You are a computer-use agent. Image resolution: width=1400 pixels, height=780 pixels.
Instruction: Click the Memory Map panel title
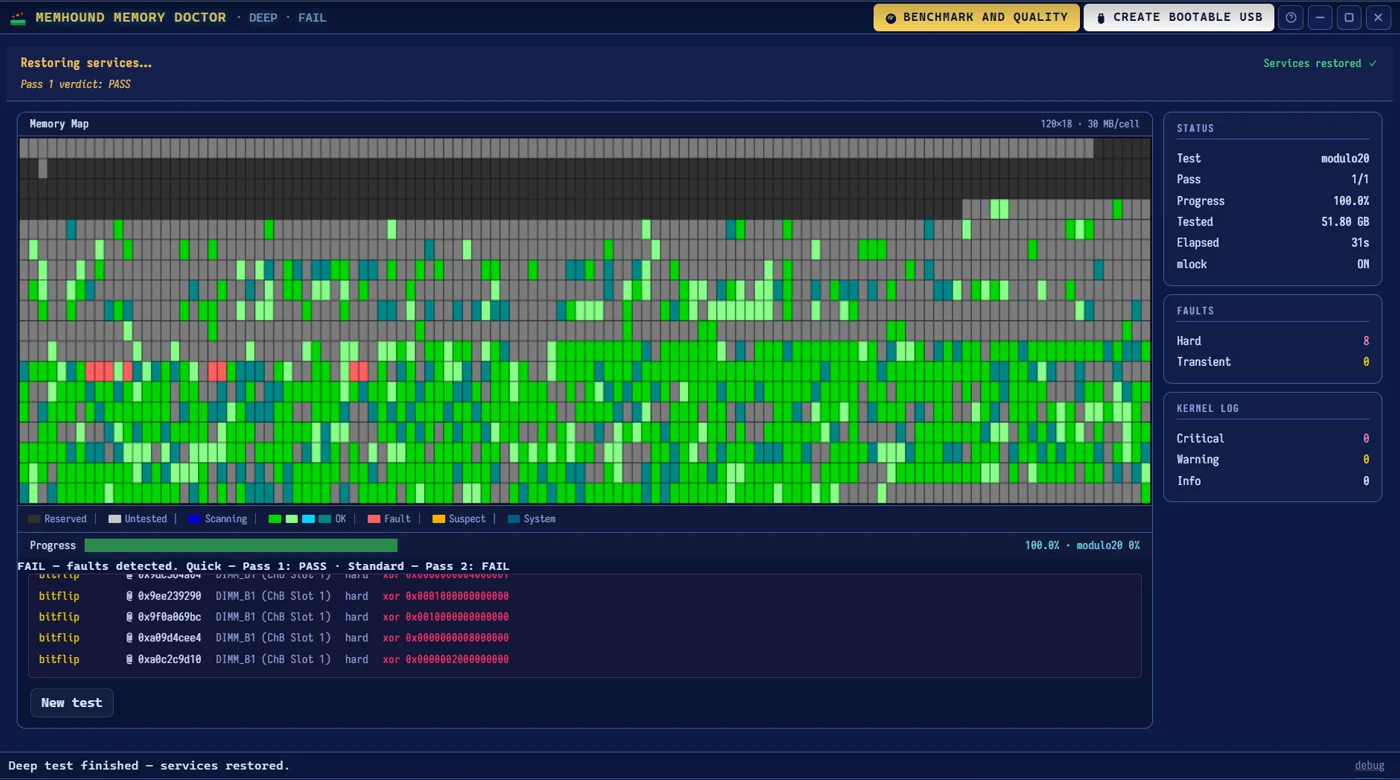(59, 124)
